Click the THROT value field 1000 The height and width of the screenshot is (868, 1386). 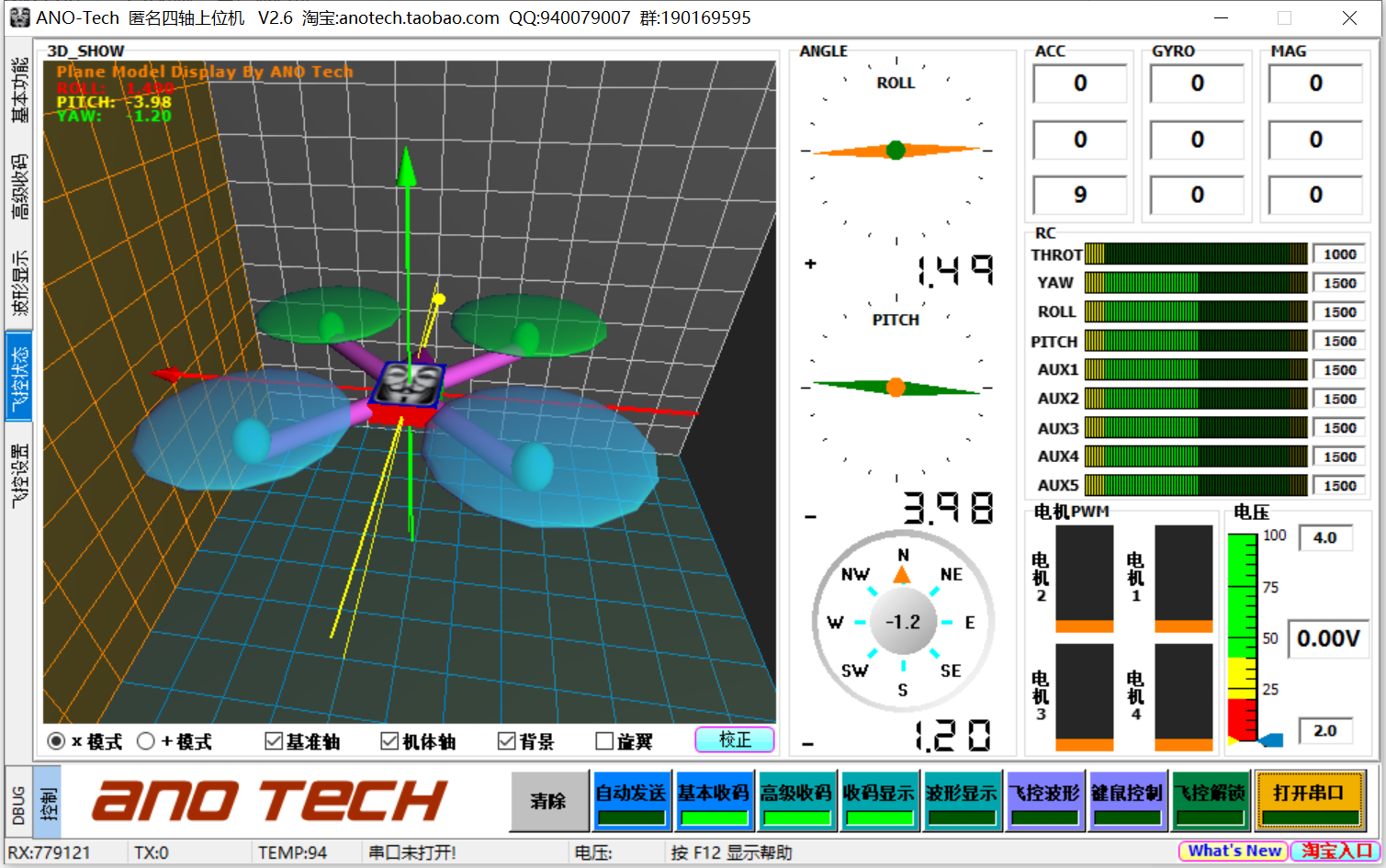(1339, 254)
